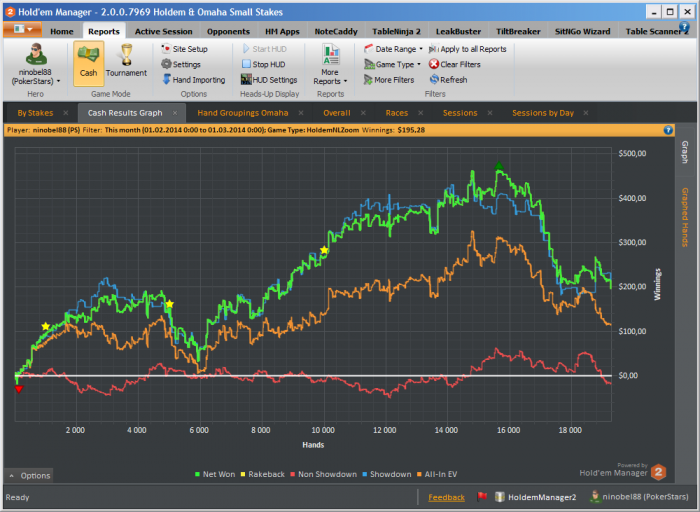Image resolution: width=700 pixels, height=512 pixels.
Task: Click the blue help icon in filter bar
Action: (668, 130)
